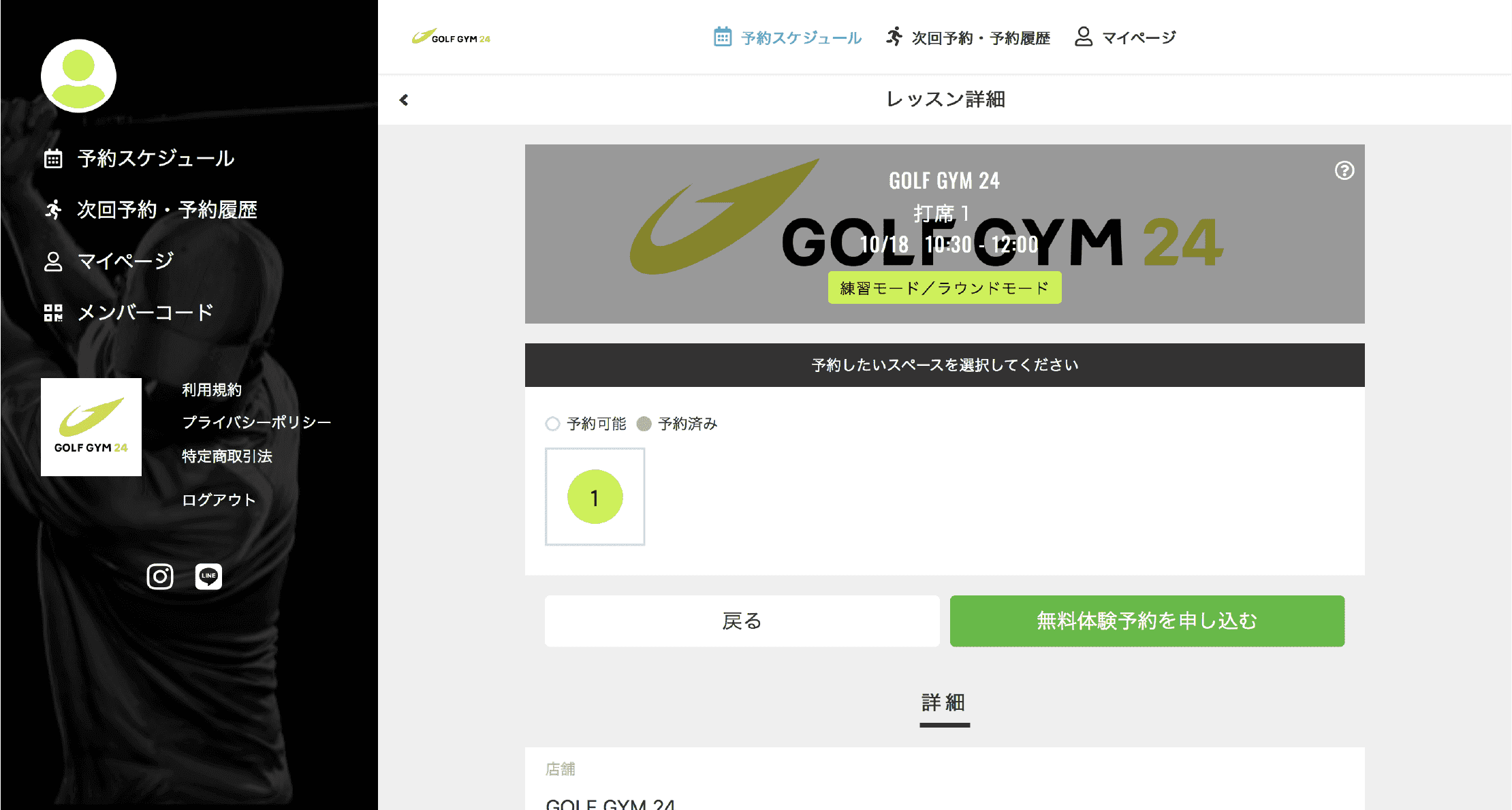This screenshot has height=810, width=1512.
Task: Click the sidebar calendar icon beside 予約スケジュール
Action: point(53,159)
